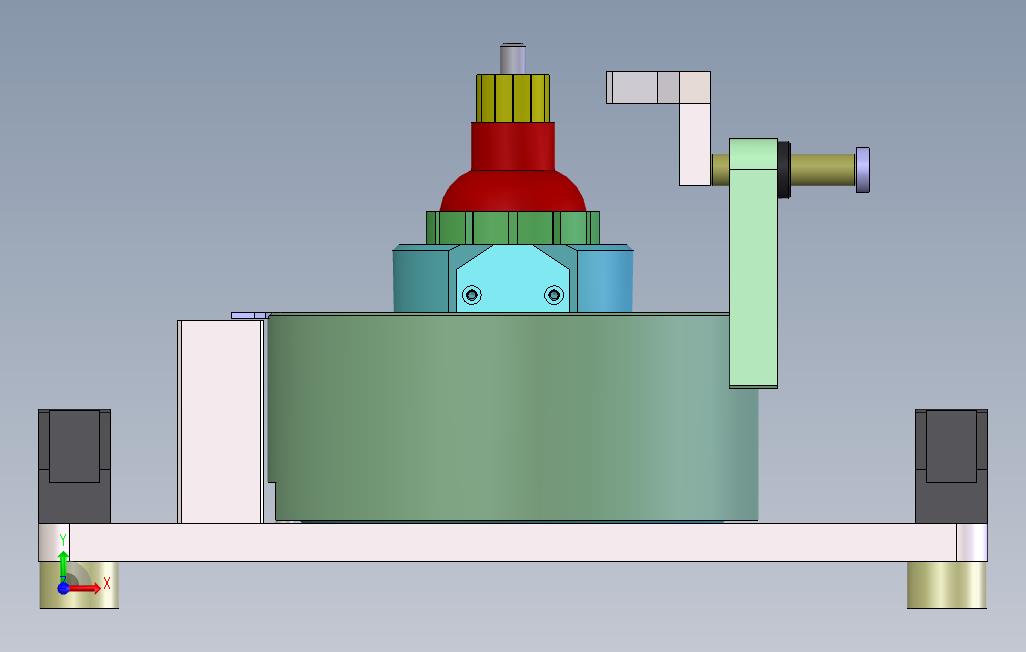Select the left dark gray bracket
Viewport: 1026px width, 652px height.
[75, 466]
